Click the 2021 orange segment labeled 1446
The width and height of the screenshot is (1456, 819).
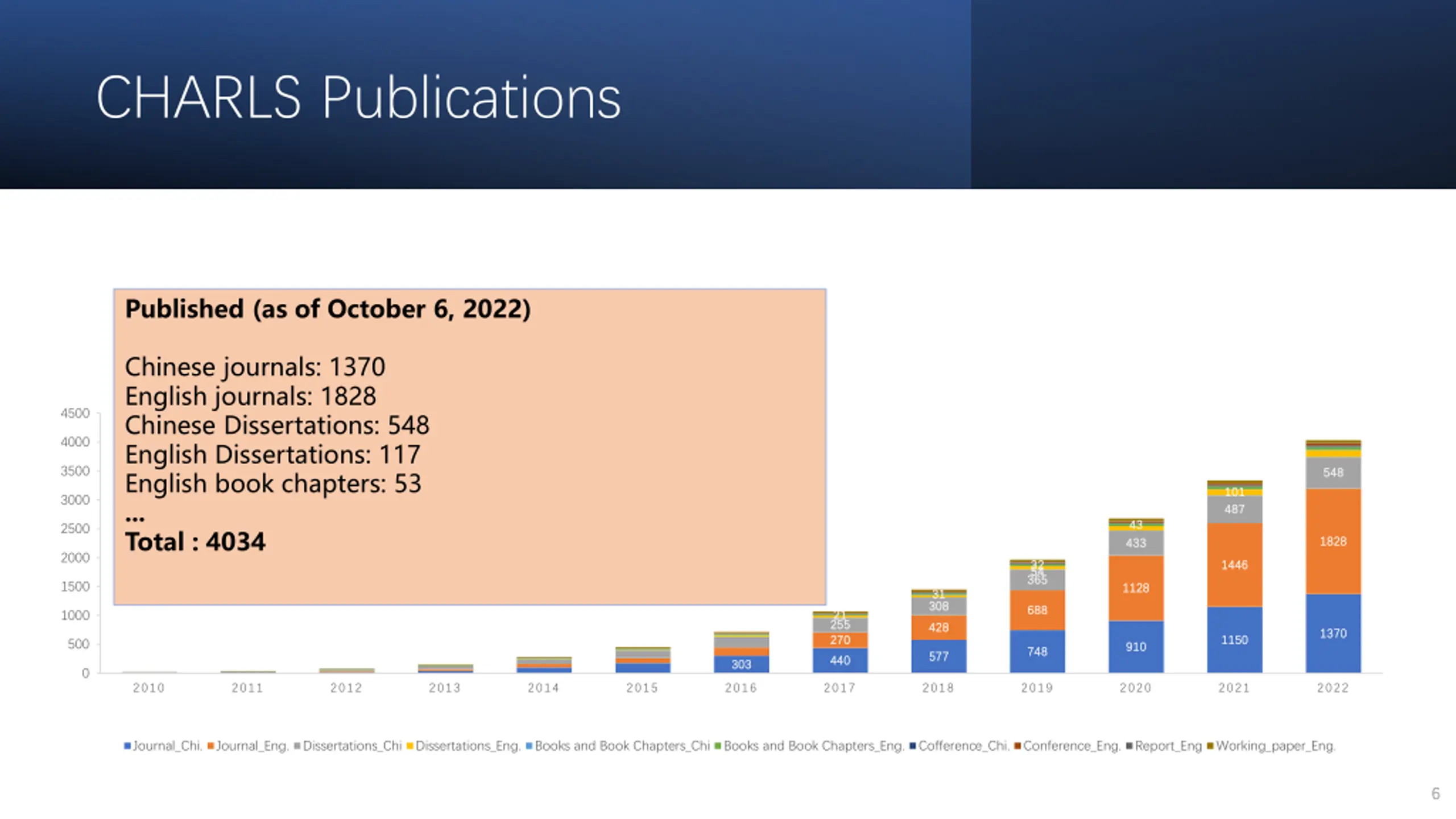(1234, 565)
